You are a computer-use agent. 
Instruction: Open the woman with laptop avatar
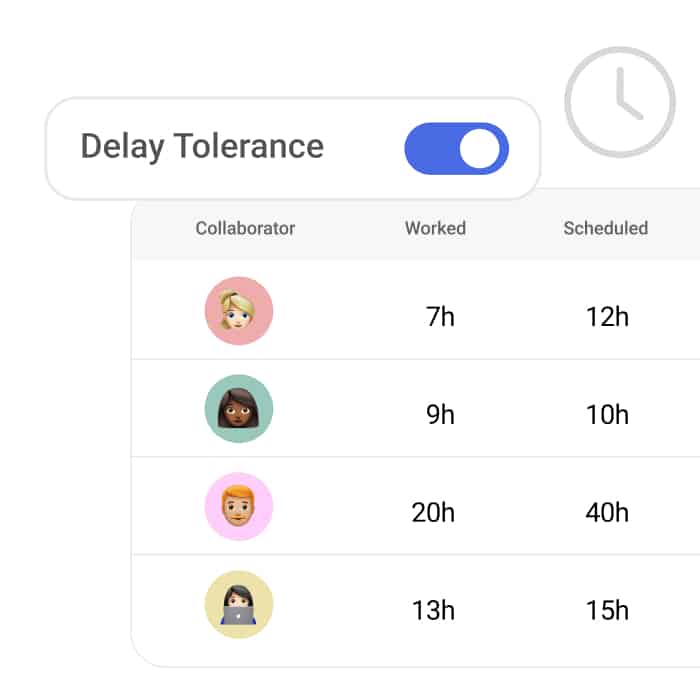point(239,604)
